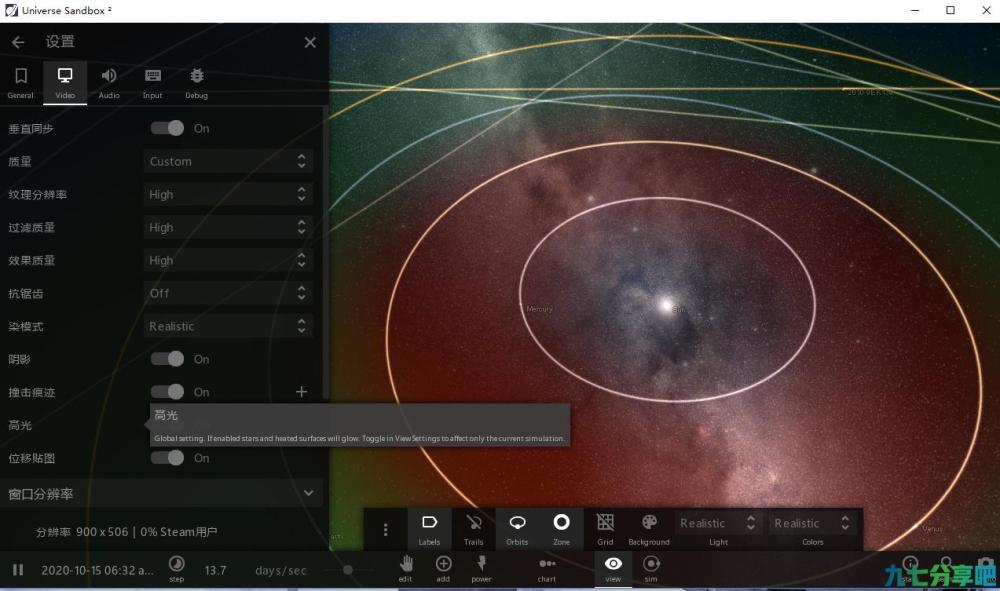This screenshot has width=1000, height=591.
Task: Switch to the Video settings tab
Action: [65, 83]
